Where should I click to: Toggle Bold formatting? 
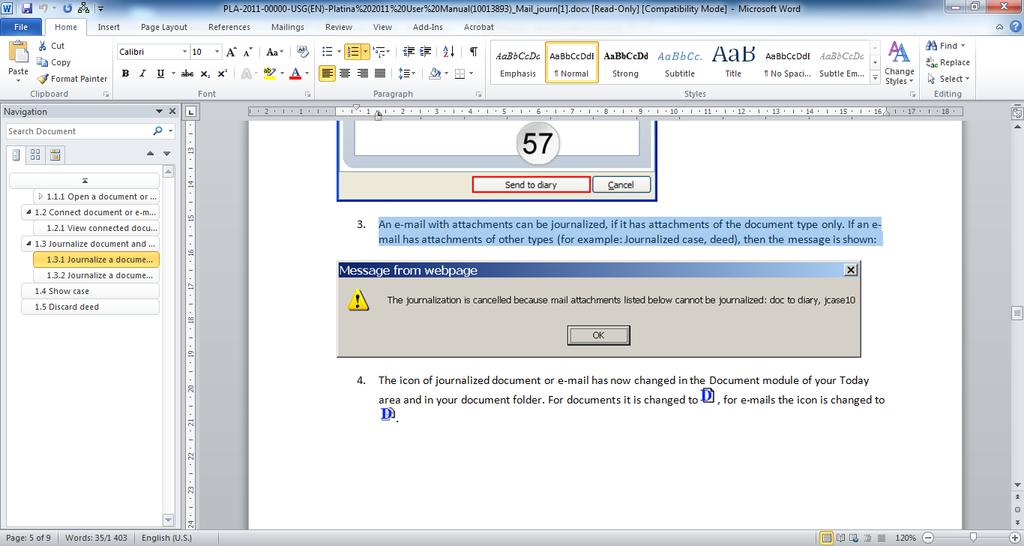tap(125, 74)
